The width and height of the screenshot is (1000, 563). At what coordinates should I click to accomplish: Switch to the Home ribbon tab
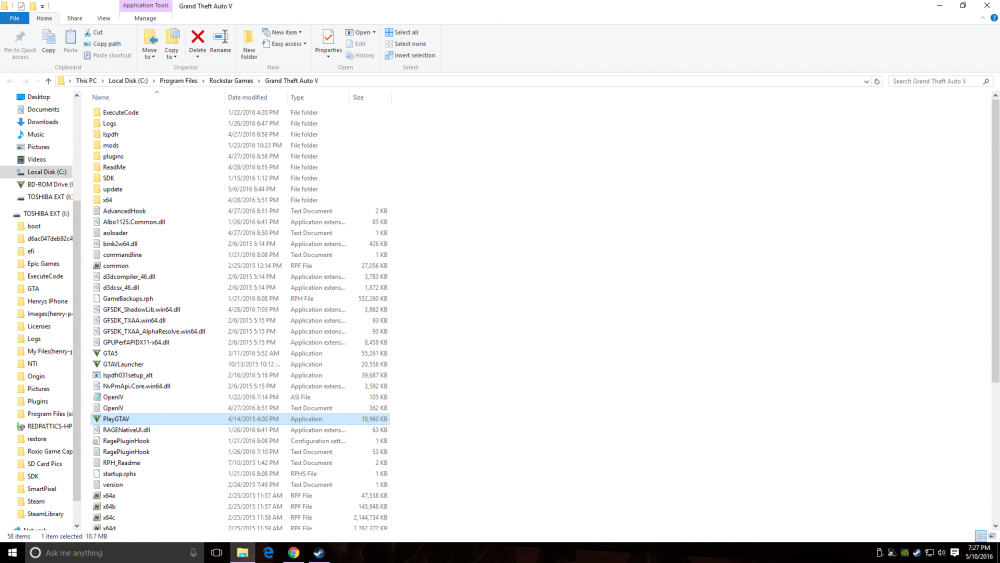(44, 18)
